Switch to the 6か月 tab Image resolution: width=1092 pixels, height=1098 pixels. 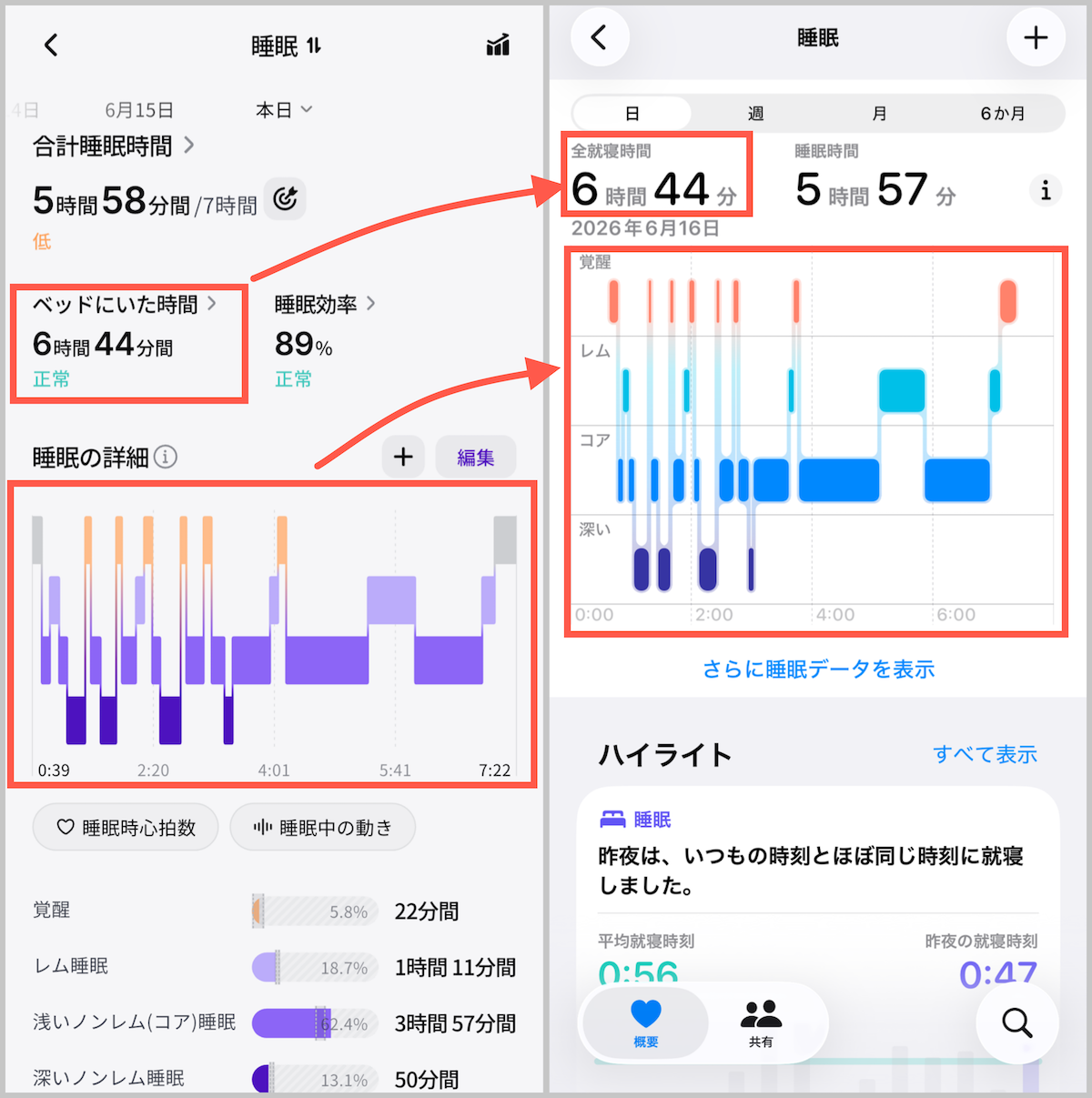pyautogui.click(x=1002, y=114)
